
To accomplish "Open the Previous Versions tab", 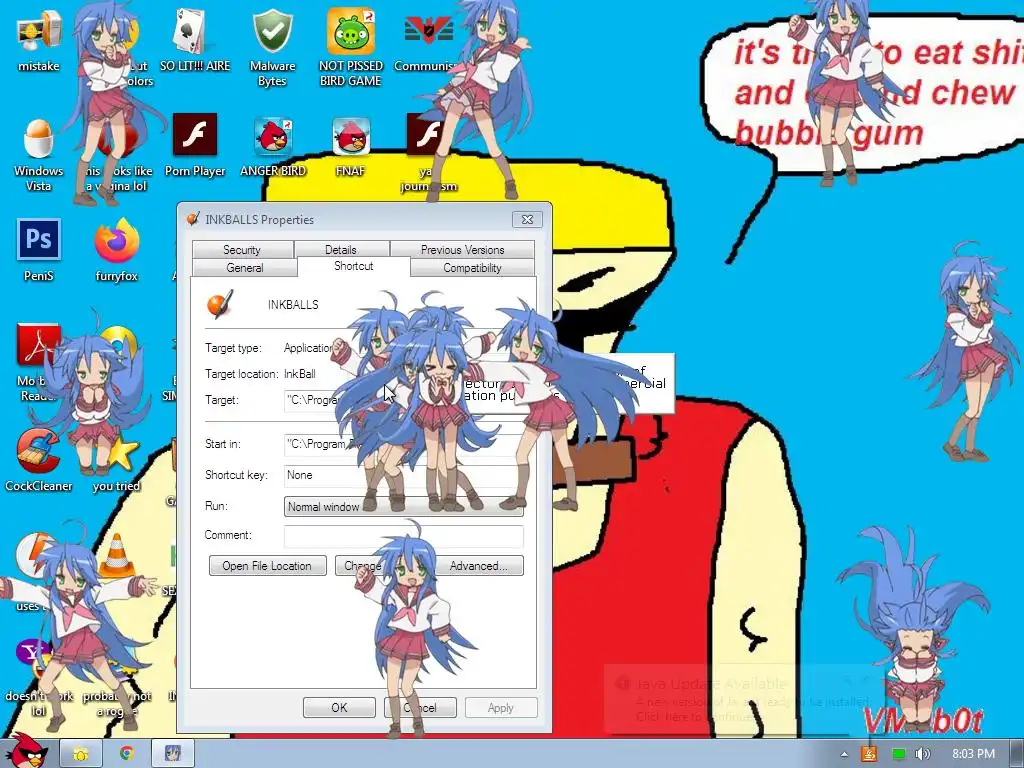I will click(x=462, y=249).
